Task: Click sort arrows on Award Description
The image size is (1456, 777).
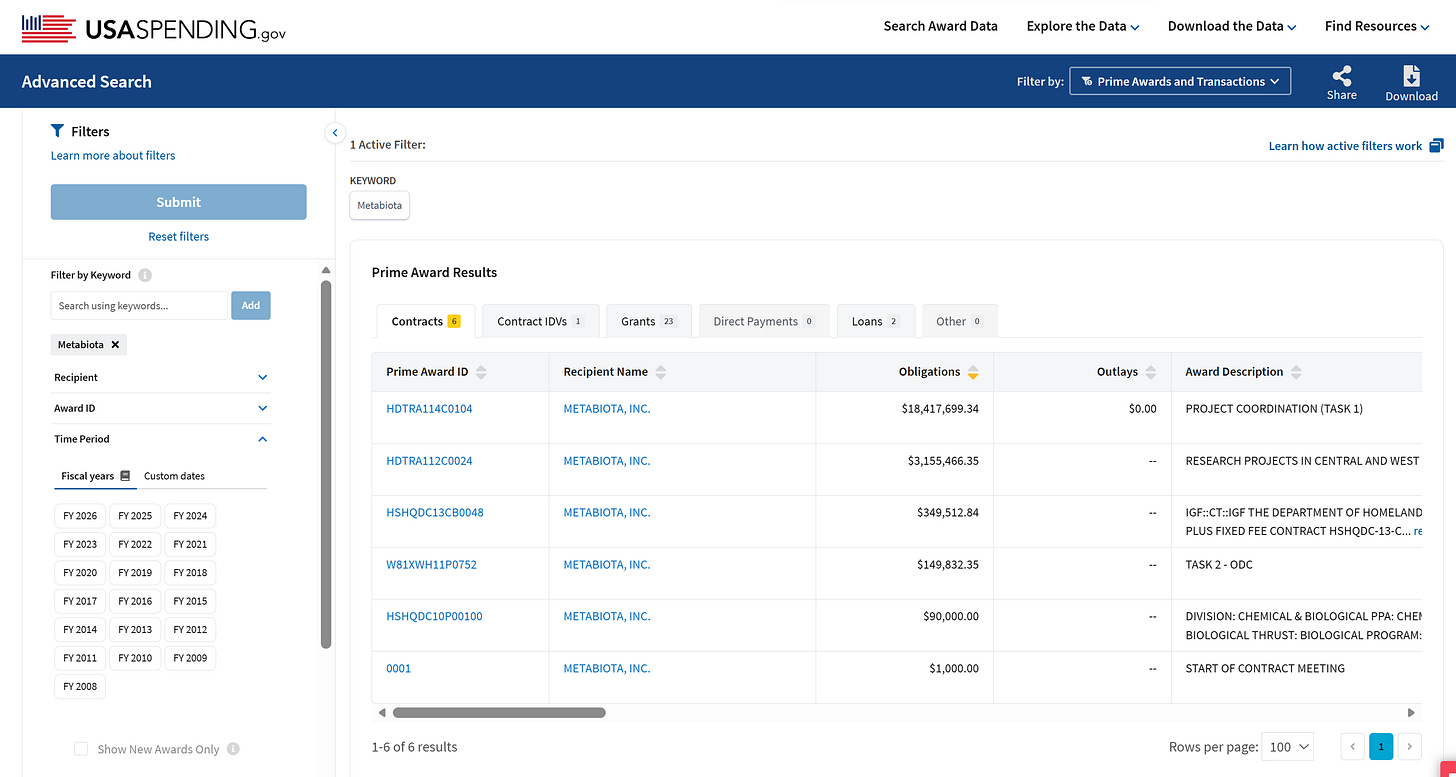Action: coord(1296,372)
